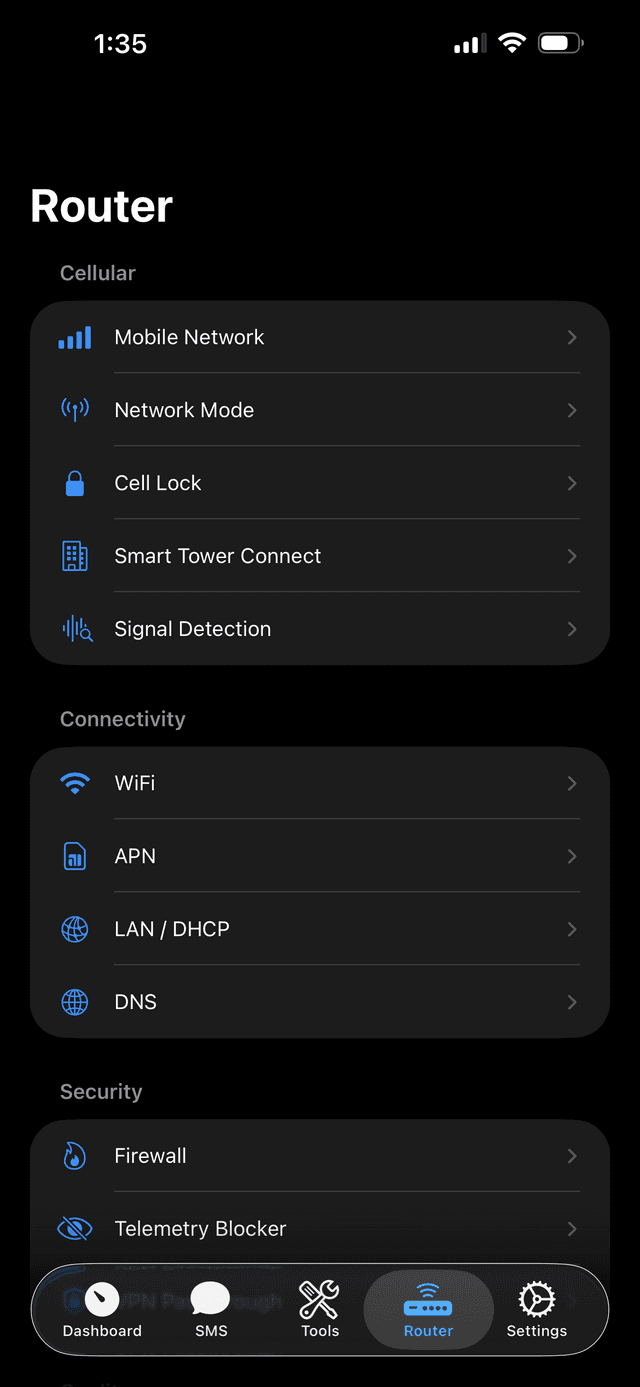640x1387 pixels.
Task: Expand the Mobile Network settings chevron
Action: (572, 337)
